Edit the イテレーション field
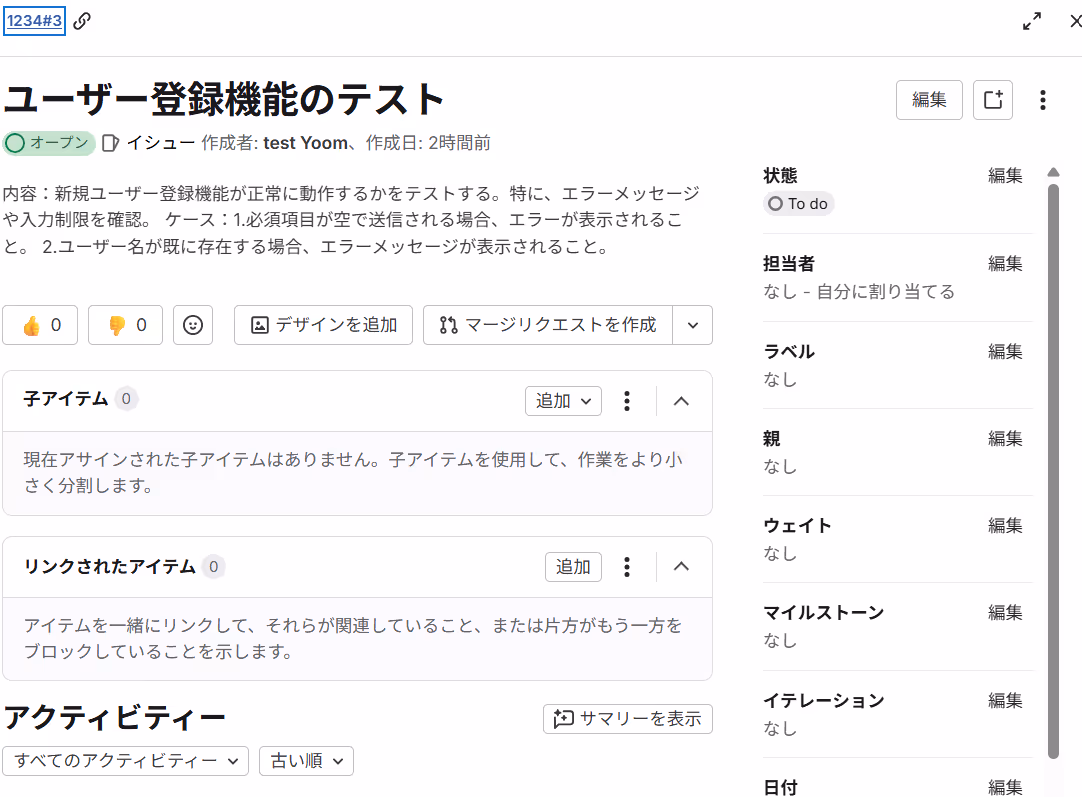Screen dimensions: 1082x797 click(1005, 700)
